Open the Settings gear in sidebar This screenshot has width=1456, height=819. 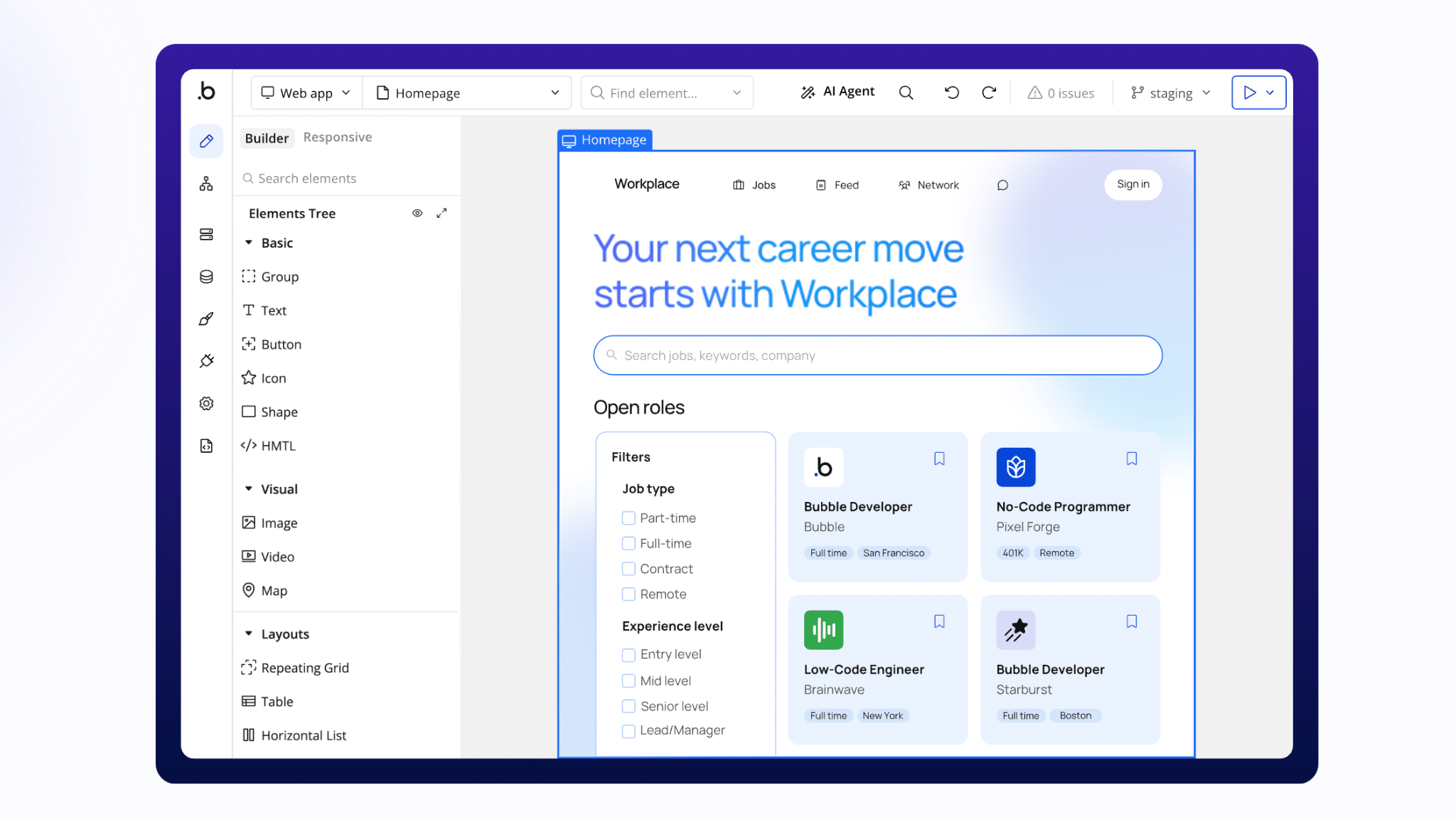(x=206, y=403)
